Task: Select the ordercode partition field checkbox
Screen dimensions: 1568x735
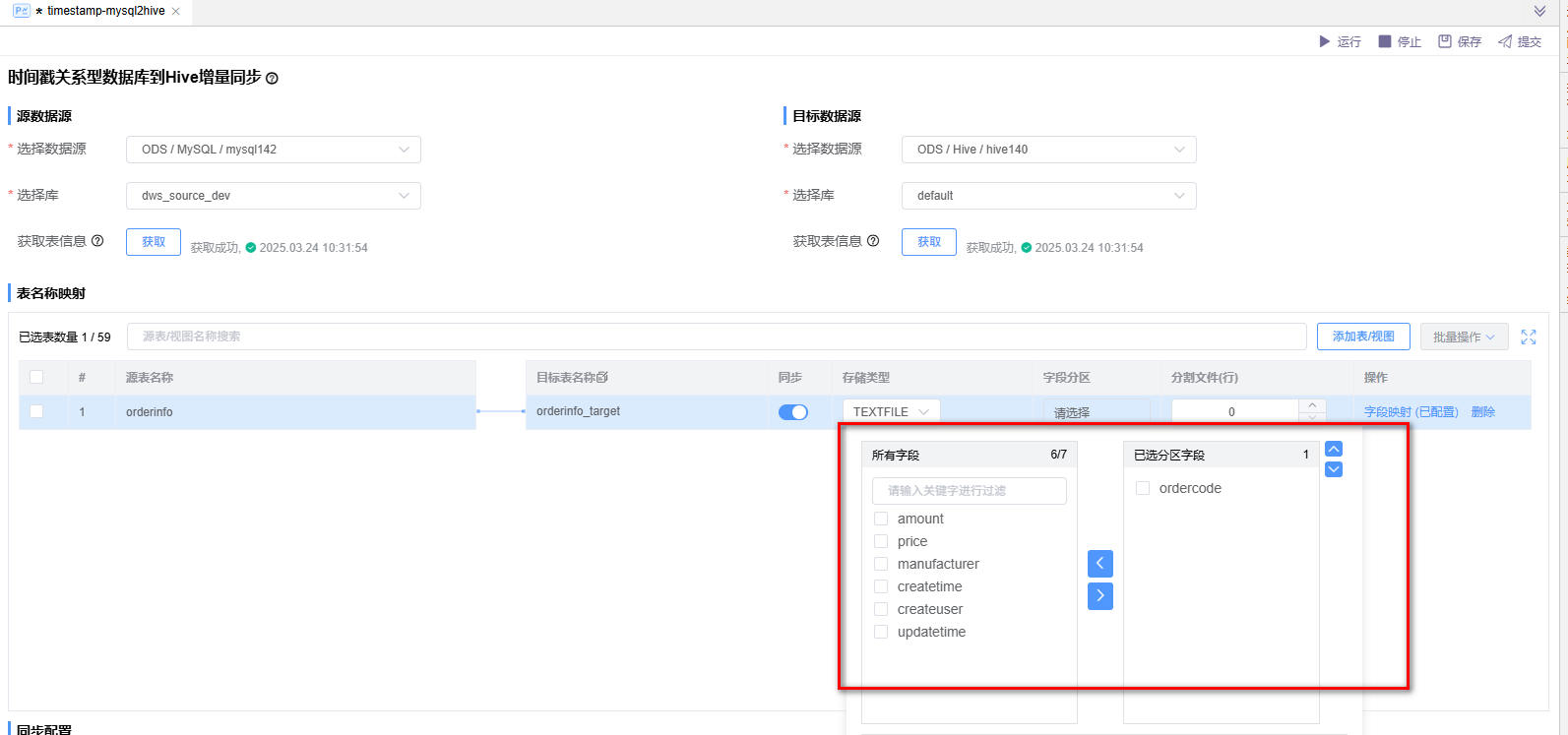Action: (1143, 488)
